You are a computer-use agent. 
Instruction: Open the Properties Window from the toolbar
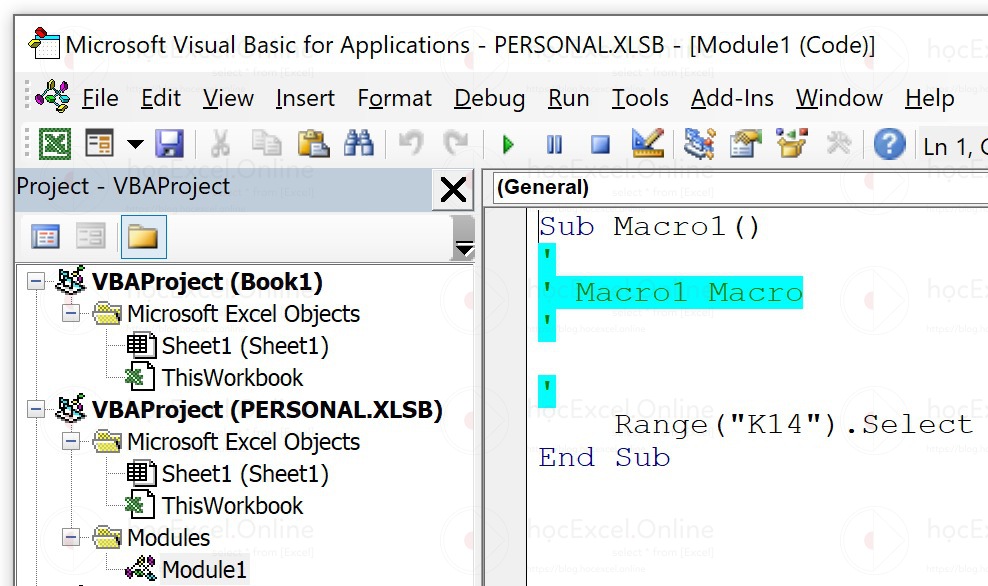click(x=744, y=144)
